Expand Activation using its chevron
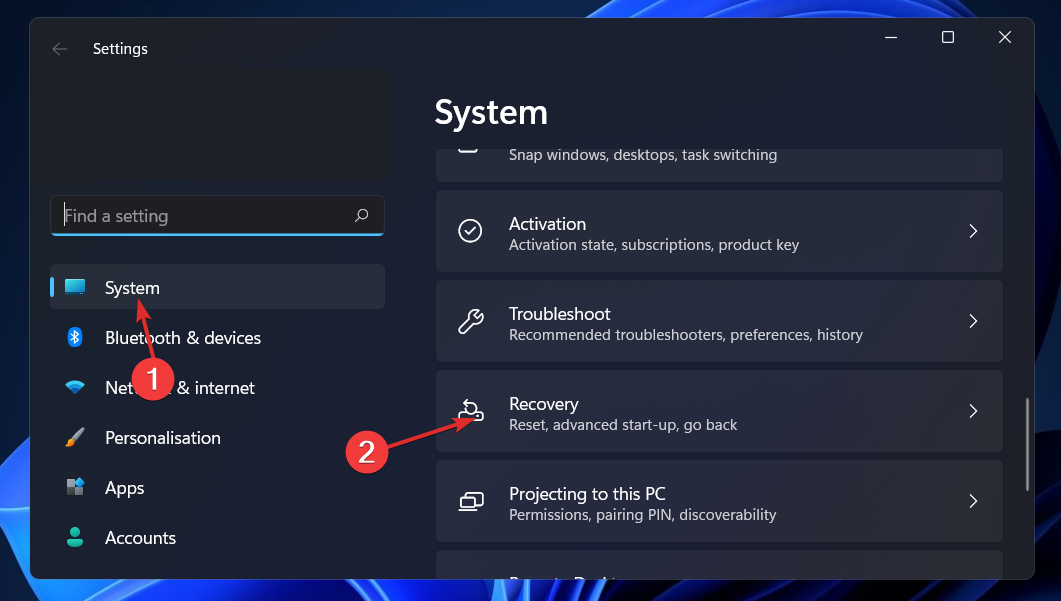This screenshot has width=1061, height=601. point(973,231)
